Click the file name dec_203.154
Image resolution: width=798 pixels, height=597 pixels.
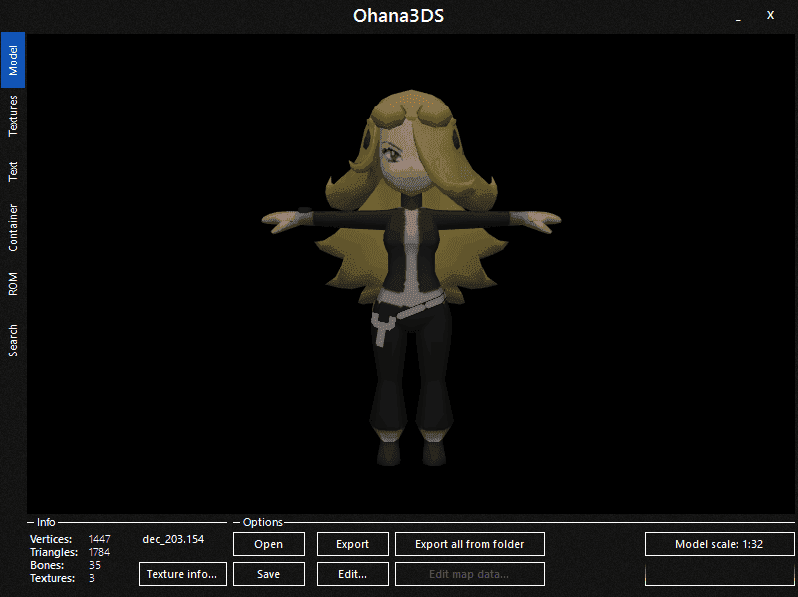click(173, 539)
